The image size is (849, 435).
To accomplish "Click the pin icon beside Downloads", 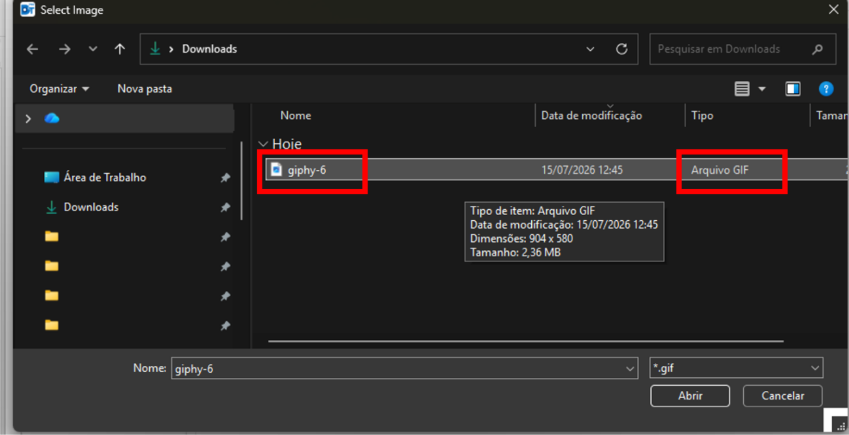I will 225,208.
